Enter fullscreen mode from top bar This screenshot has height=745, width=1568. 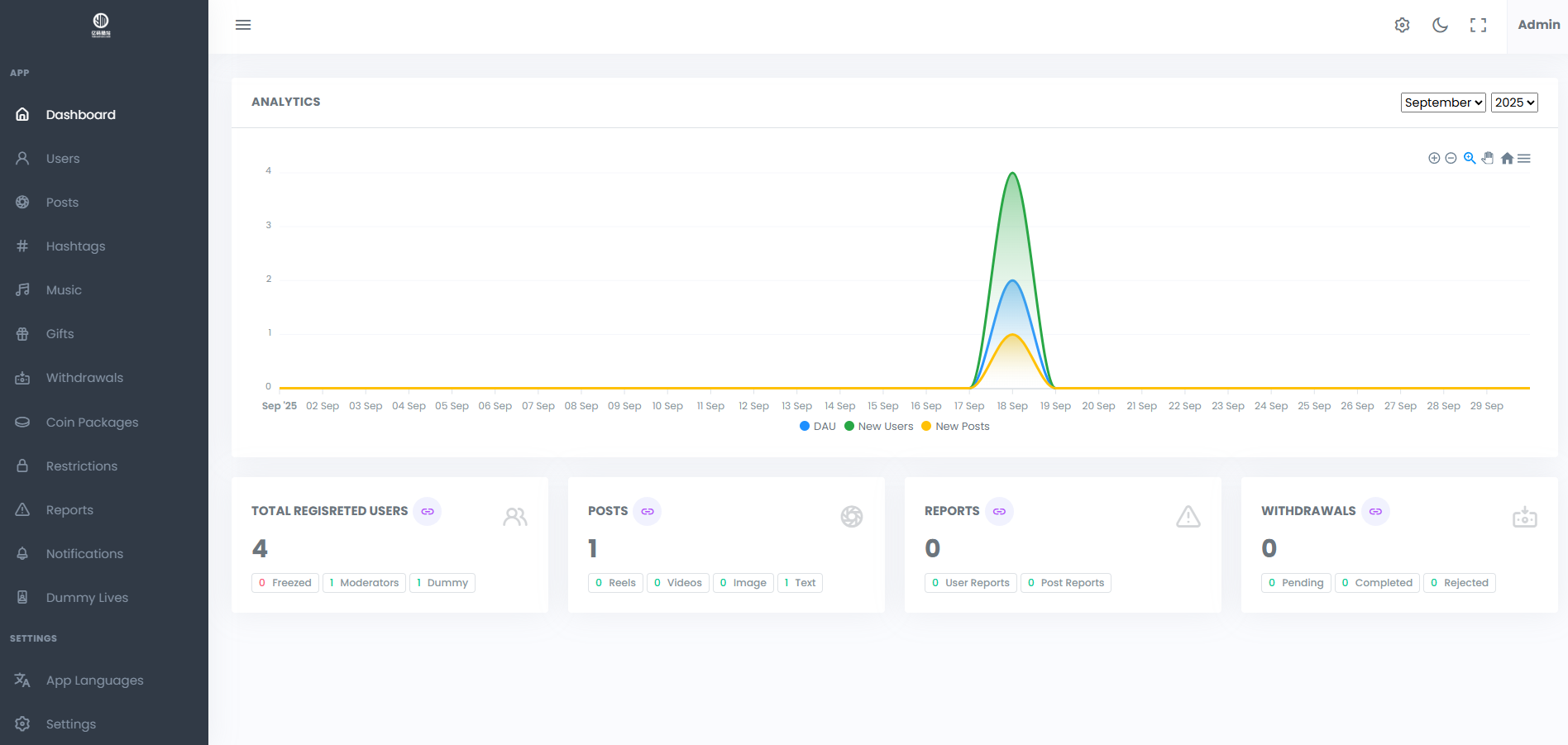coord(1478,25)
